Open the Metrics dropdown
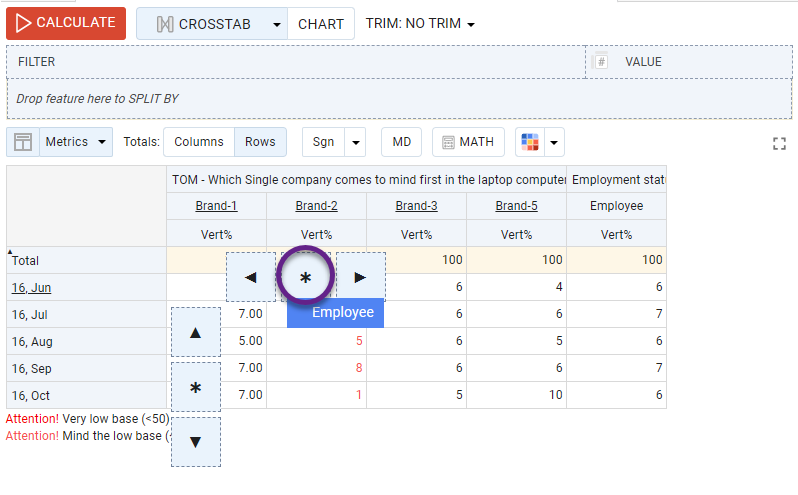798x495 pixels. 76,142
